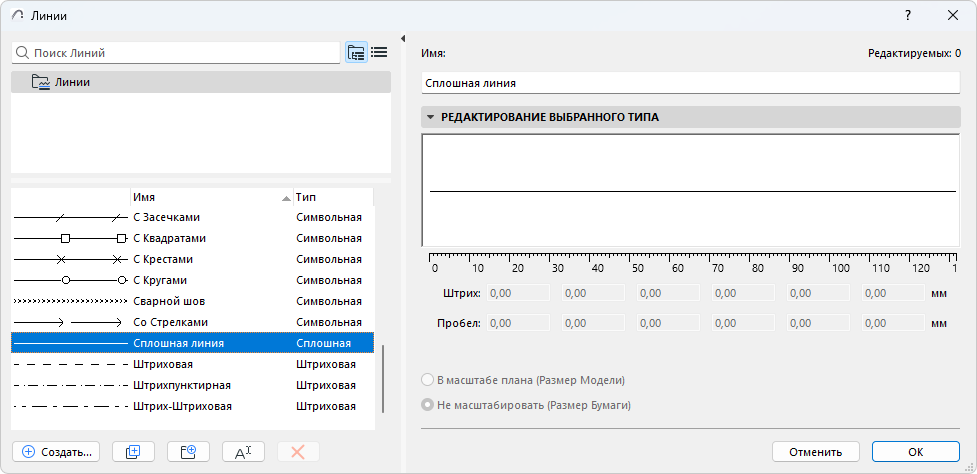
Task: Click the new folder icon
Action: (x=188, y=452)
